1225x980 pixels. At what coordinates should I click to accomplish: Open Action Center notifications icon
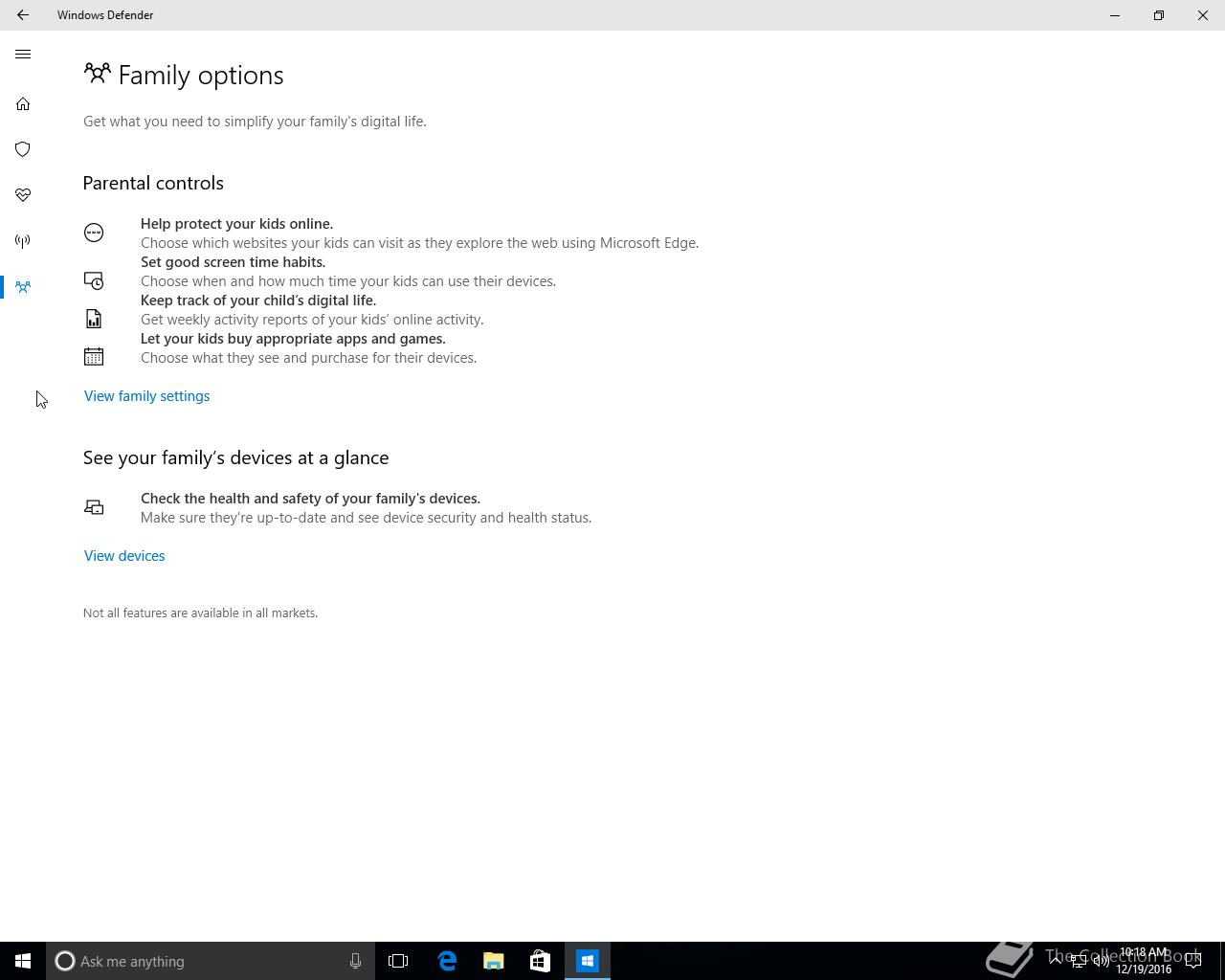(x=1193, y=961)
